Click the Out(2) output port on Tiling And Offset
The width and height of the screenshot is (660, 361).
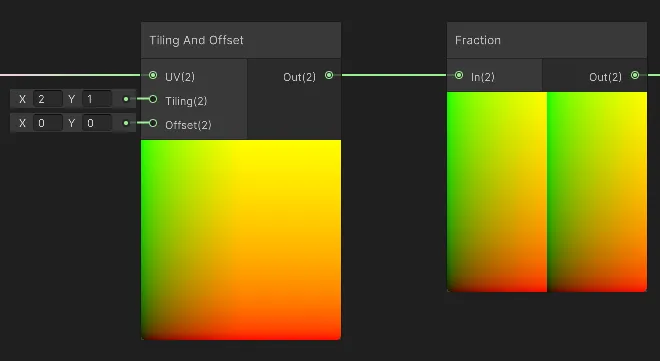329,75
